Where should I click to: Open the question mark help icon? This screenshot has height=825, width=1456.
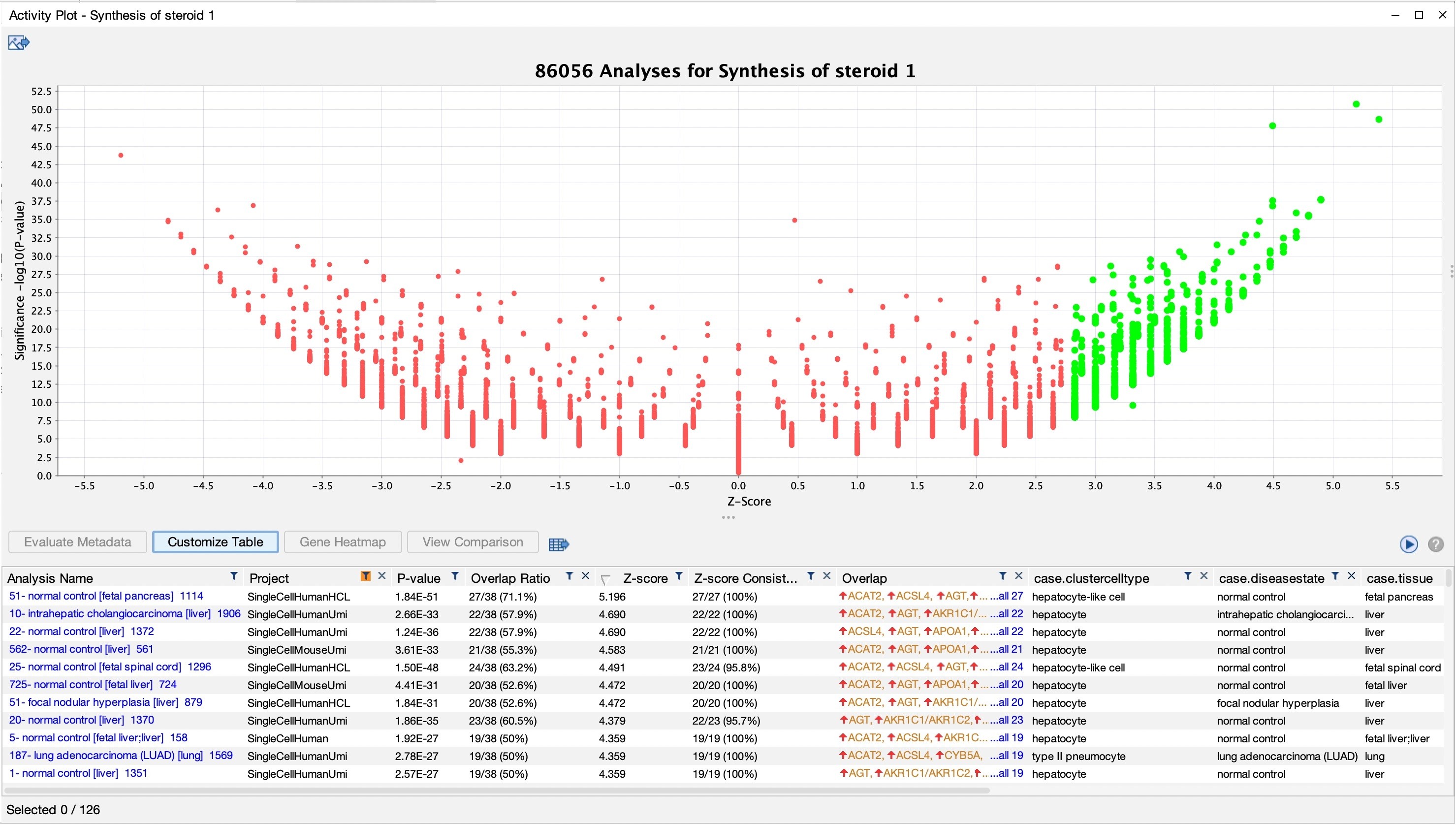pos(1435,544)
